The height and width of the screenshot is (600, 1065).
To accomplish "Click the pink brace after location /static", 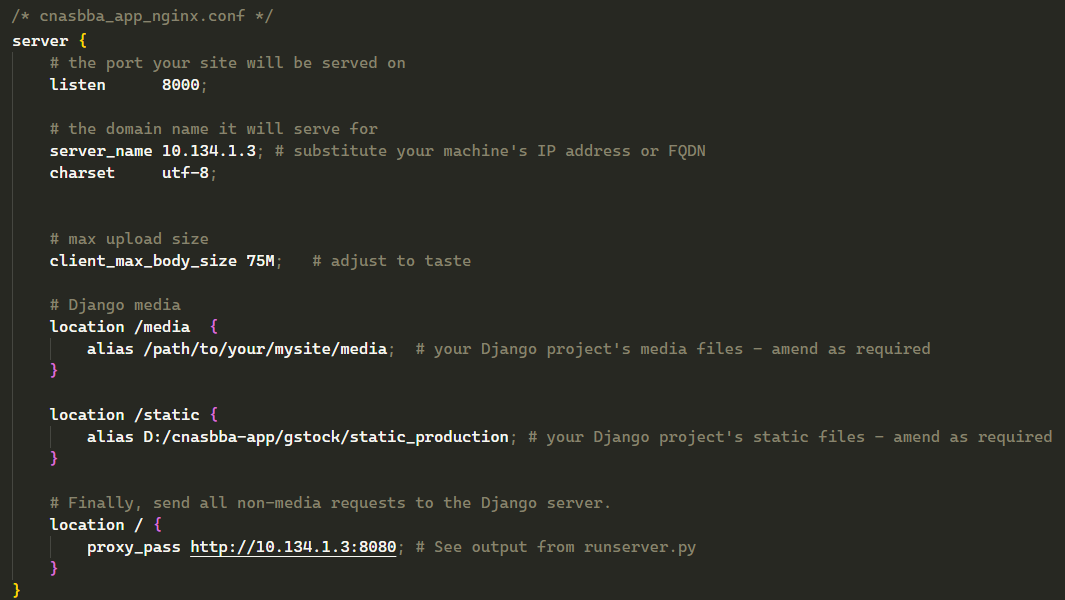I will pyautogui.click(x=214, y=414).
